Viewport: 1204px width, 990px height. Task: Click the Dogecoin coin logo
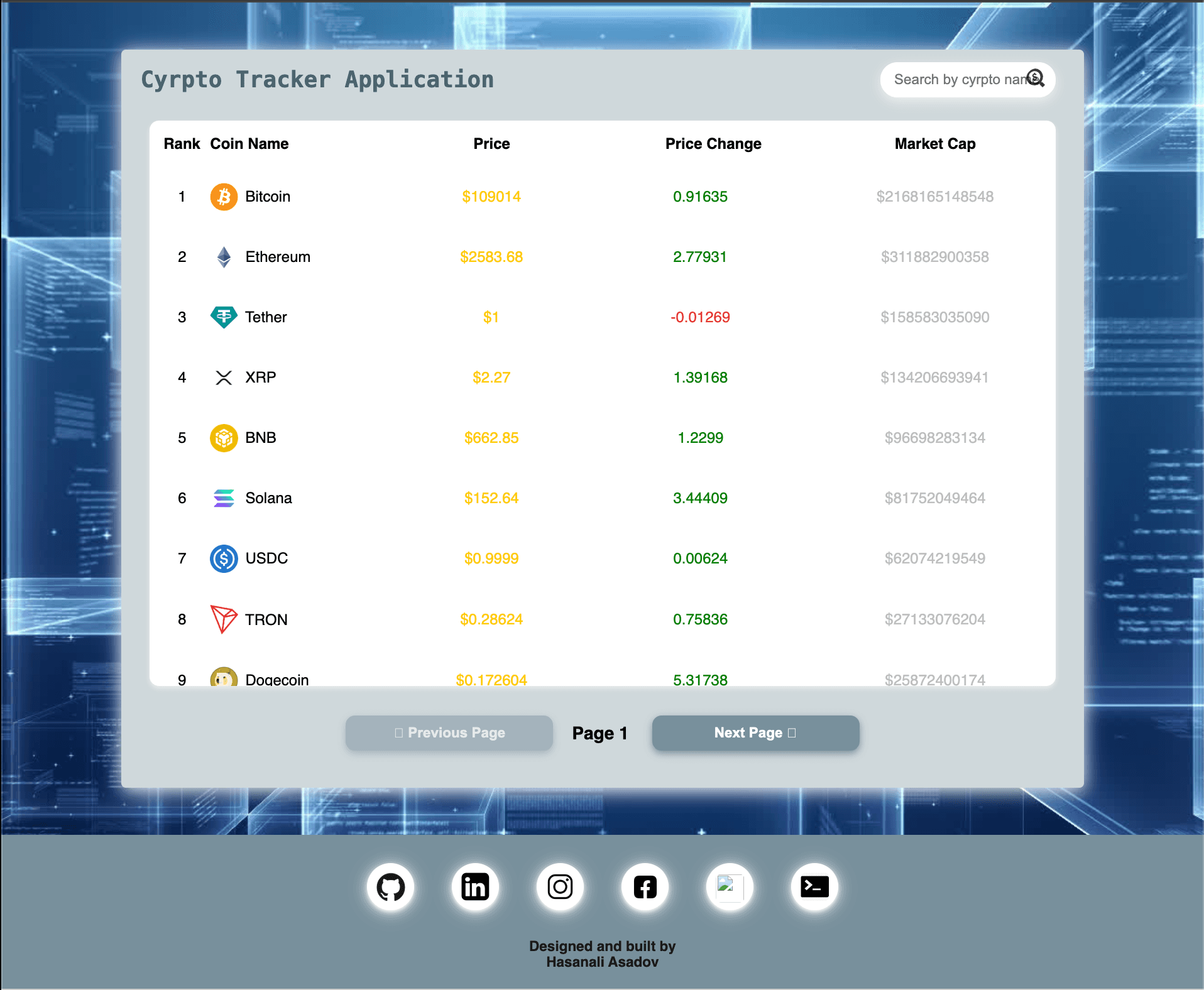[x=224, y=677]
